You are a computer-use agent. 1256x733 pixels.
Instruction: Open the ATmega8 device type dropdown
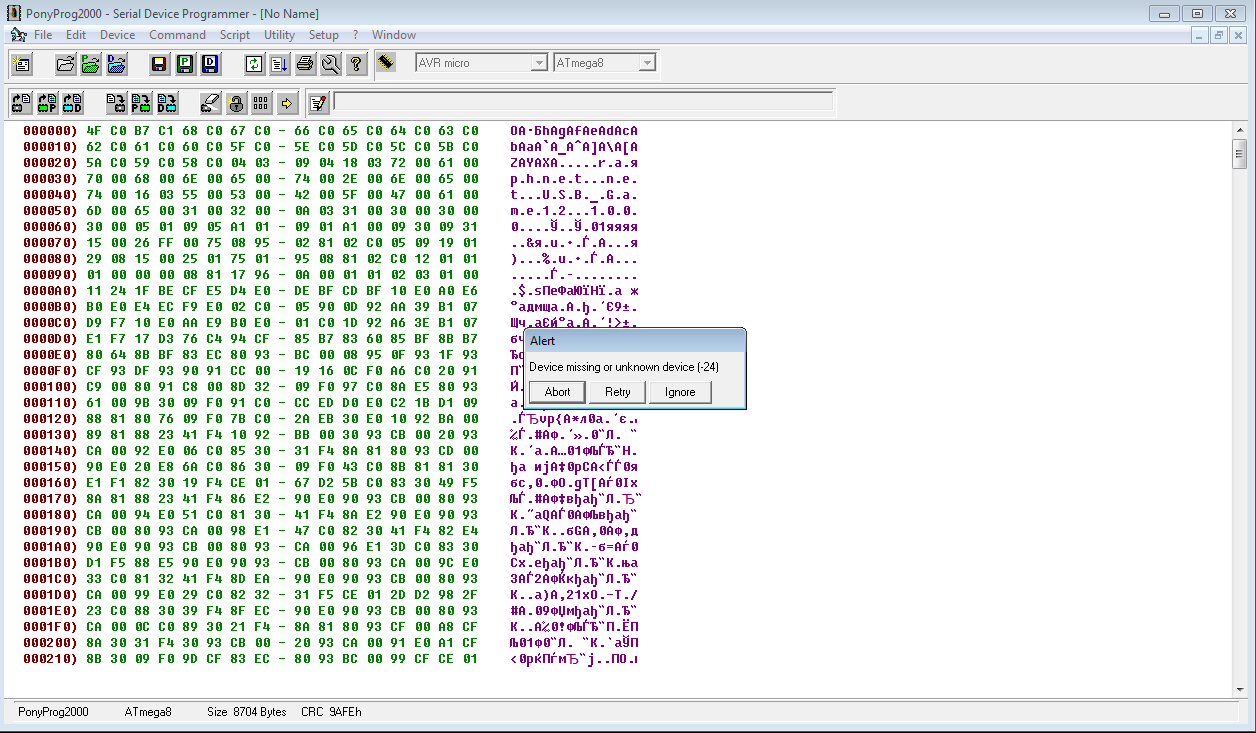click(646, 63)
